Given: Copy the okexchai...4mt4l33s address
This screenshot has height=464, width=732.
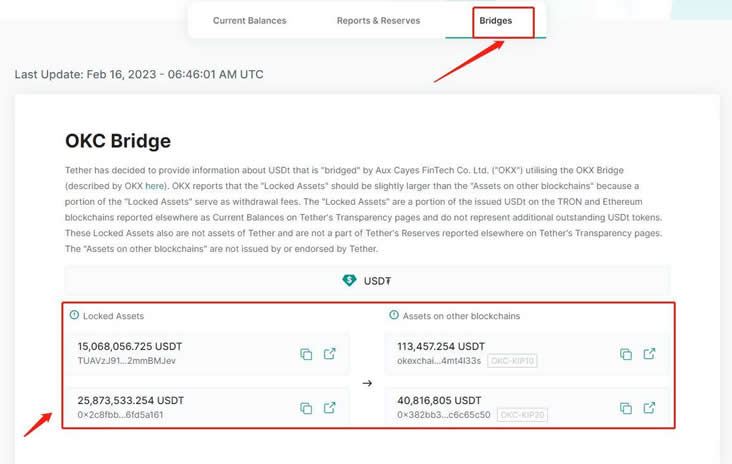Looking at the screenshot, I should [626, 354].
